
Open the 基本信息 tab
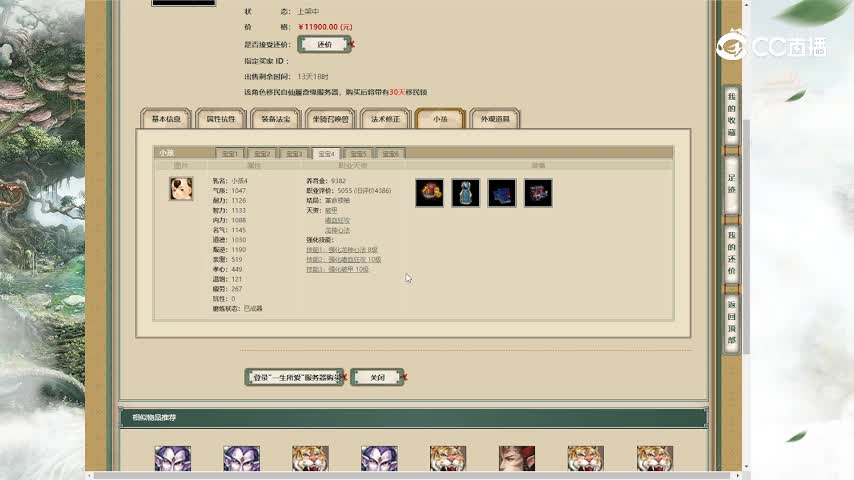tap(166, 119)
